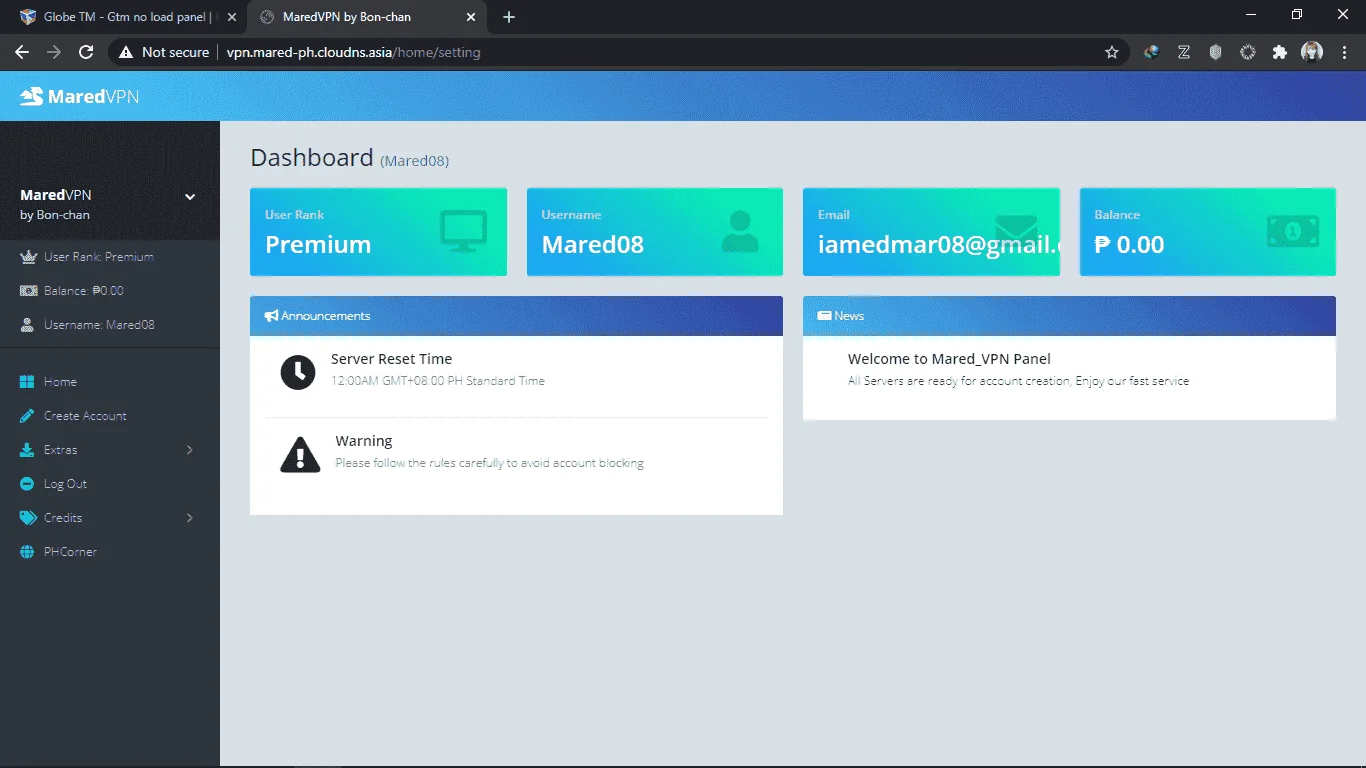Click the sidebar Balance money icon
Image resolution: width=1366 pixels, height=768 pixels.
pos(28,291)
